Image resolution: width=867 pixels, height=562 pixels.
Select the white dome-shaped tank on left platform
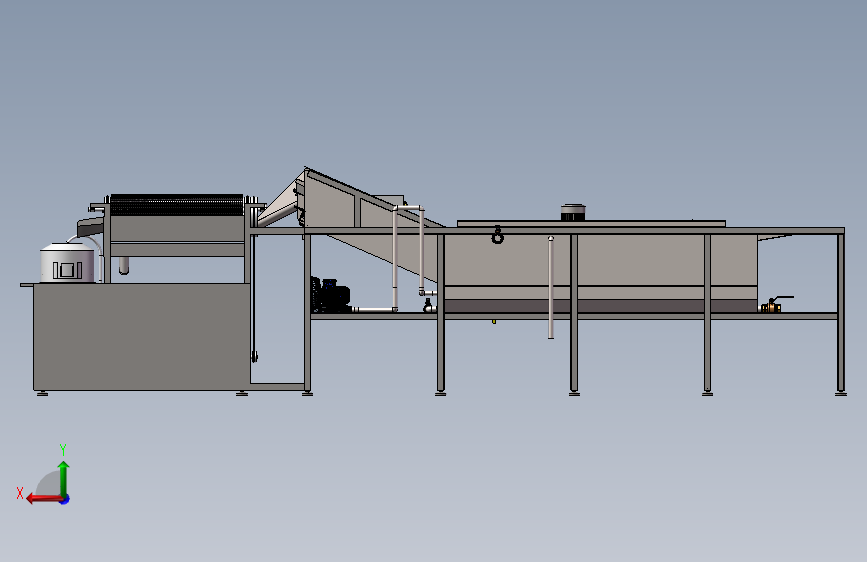tap(67, 263)
